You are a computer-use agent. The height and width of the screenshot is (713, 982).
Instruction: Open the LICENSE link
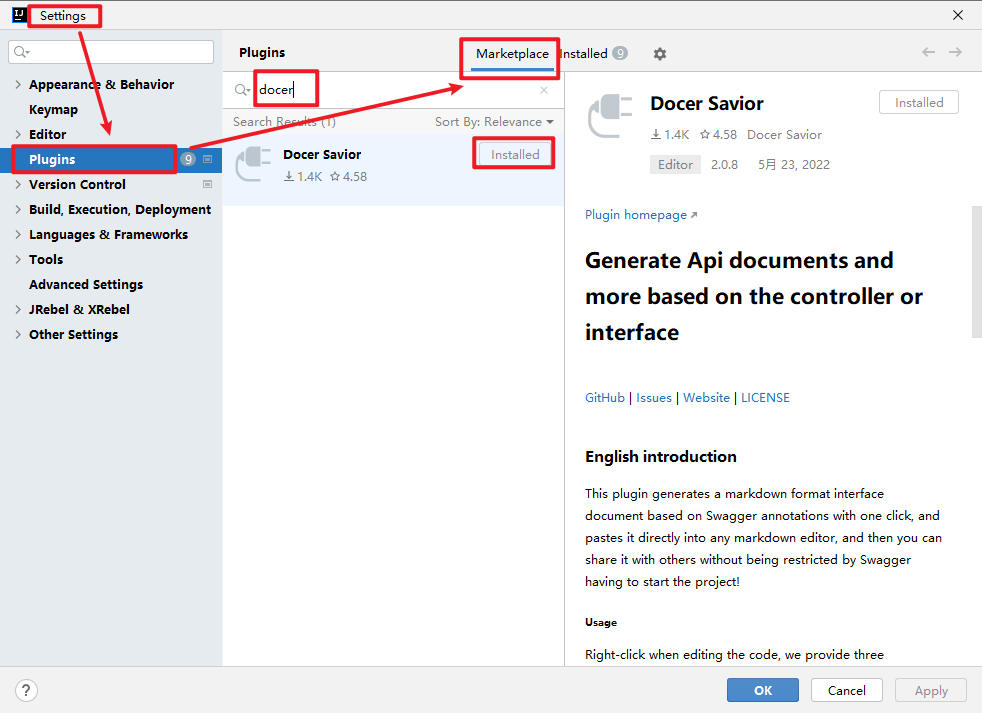(765, 398)
